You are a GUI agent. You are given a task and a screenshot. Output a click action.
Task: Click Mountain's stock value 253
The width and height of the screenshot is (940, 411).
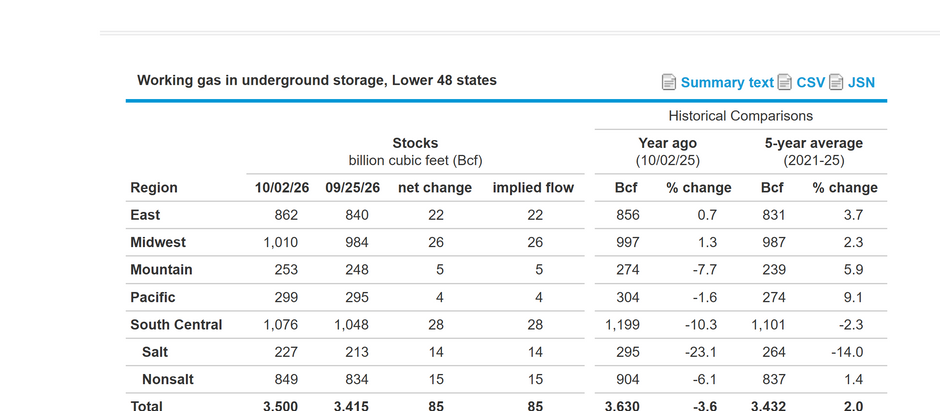[286, 270]
